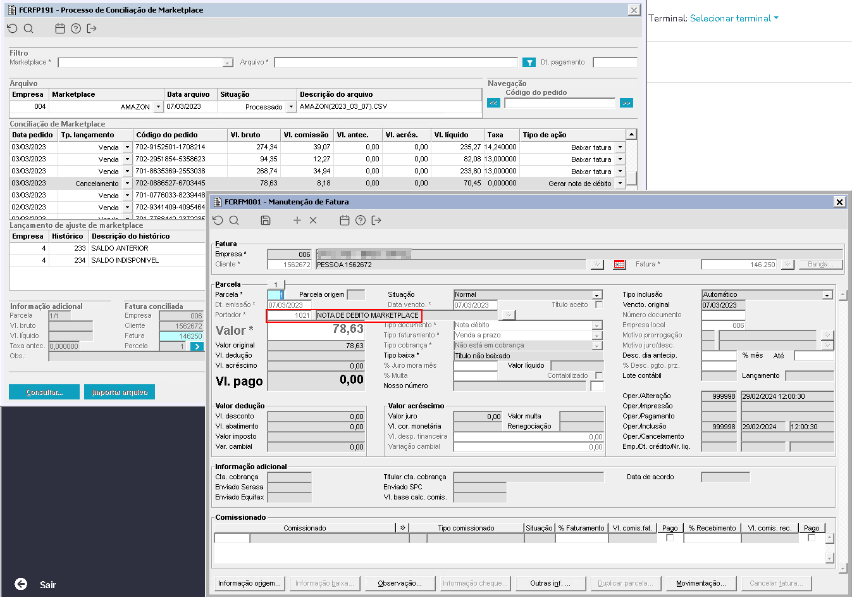Click next order navigation arrow button

[627, 103]
